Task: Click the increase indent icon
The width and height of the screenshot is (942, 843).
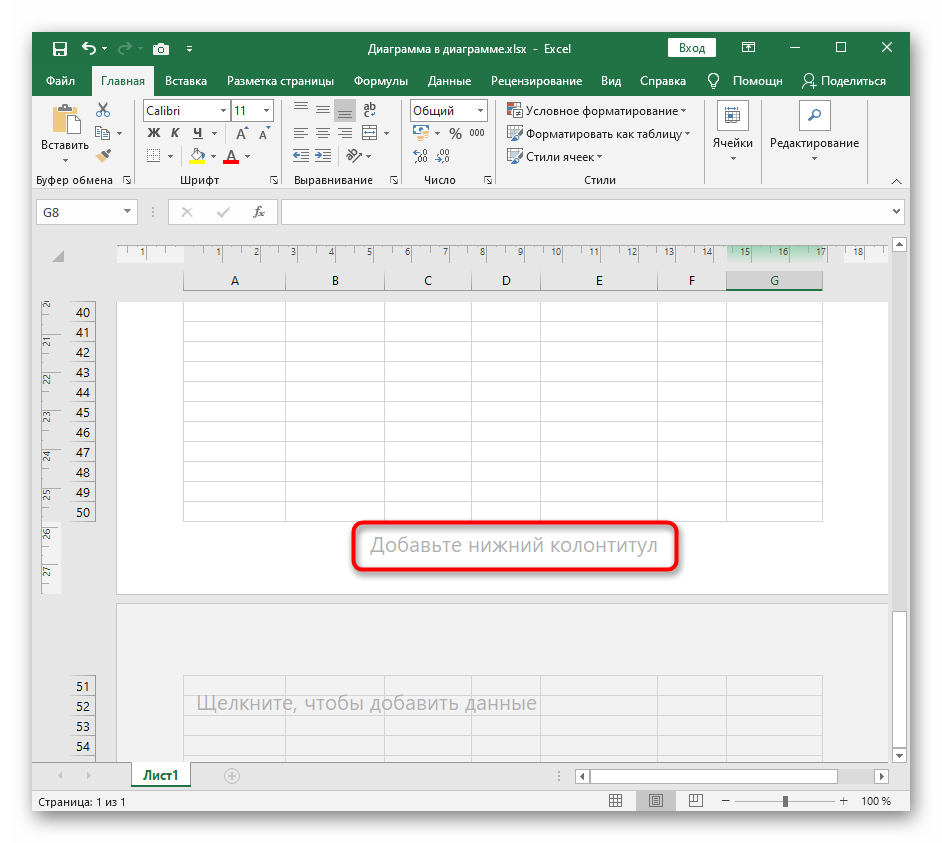Action: point(323,156)
